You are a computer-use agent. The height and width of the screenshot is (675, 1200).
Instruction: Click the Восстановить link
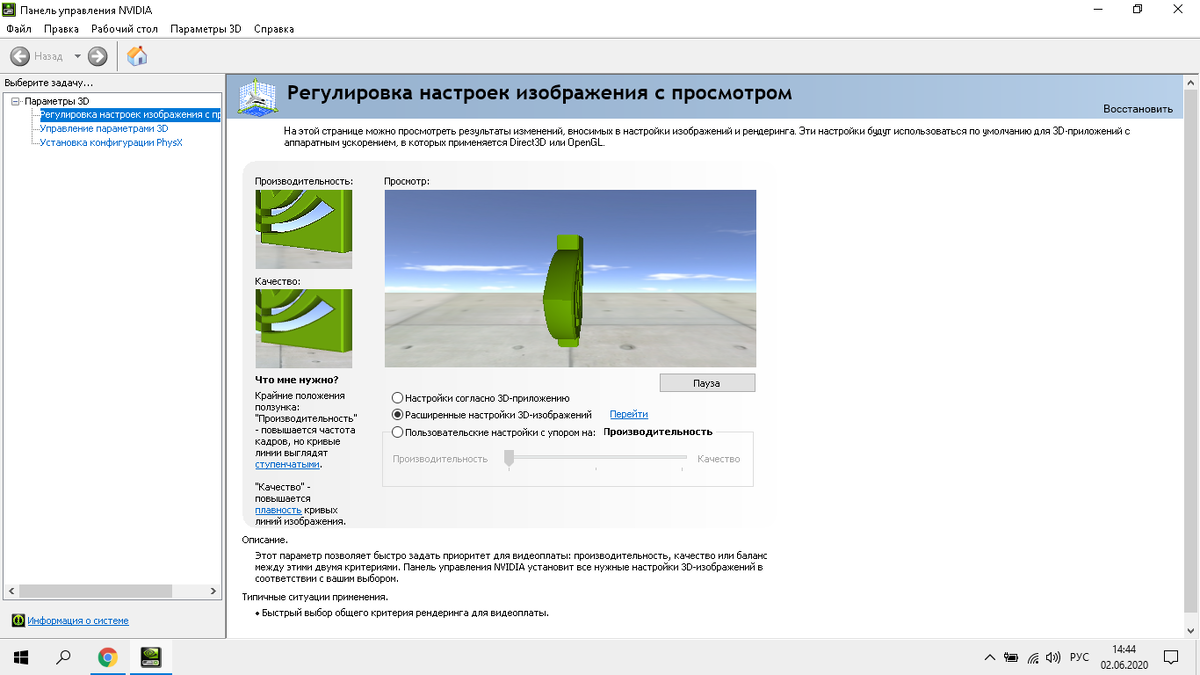click(x=1138, y=108)
